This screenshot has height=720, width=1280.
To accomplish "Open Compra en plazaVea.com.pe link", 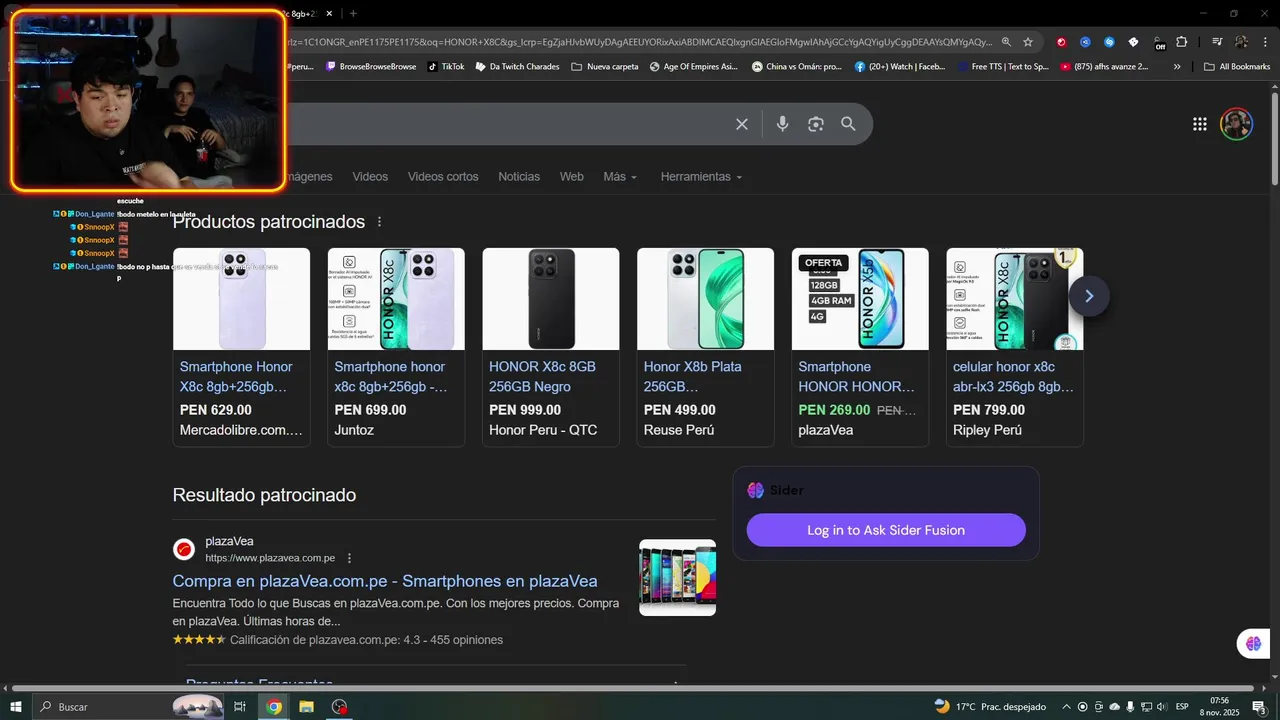I will (385, 581).
